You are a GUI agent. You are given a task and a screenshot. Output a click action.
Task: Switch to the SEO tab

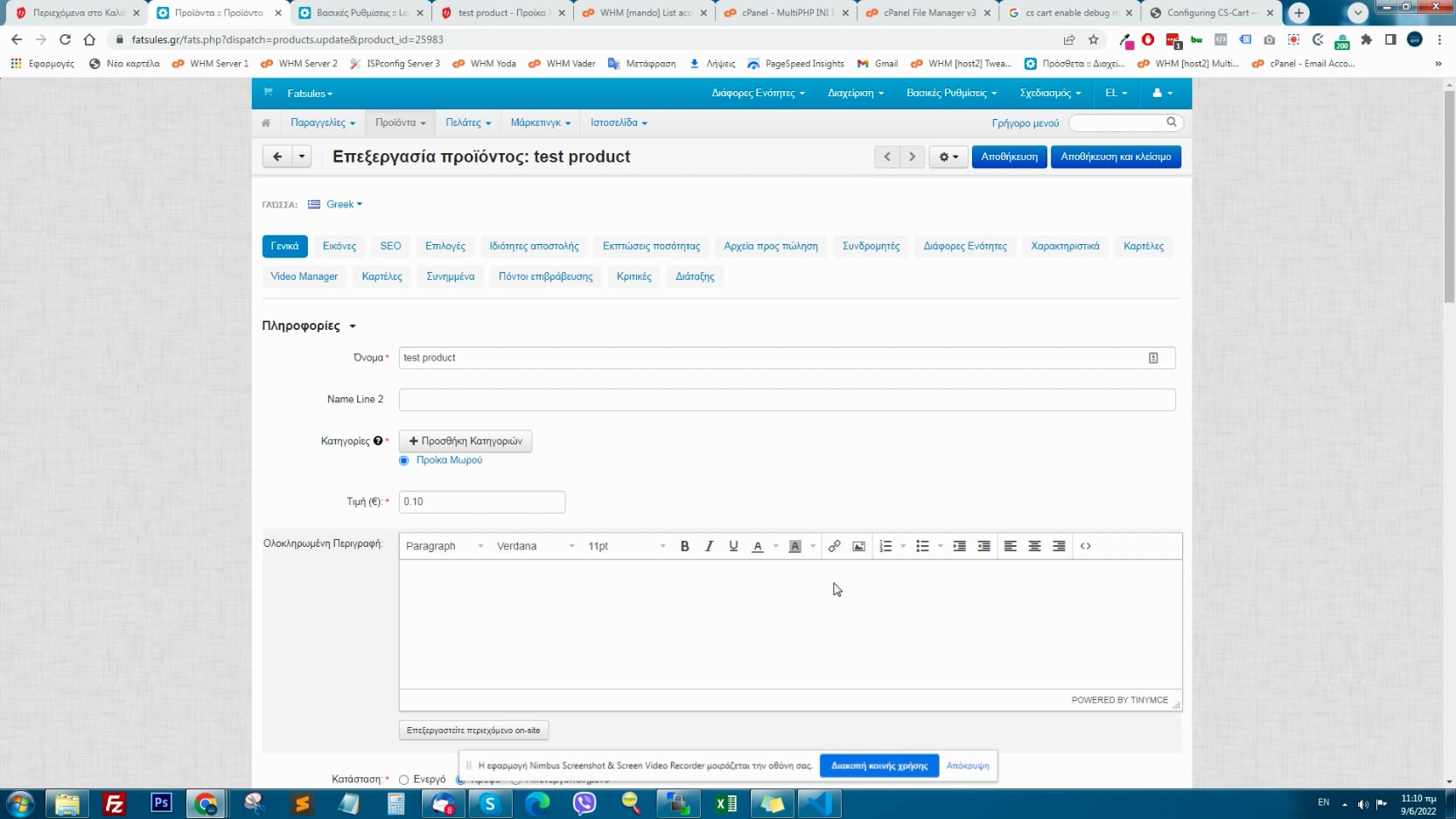coord(390,247)
